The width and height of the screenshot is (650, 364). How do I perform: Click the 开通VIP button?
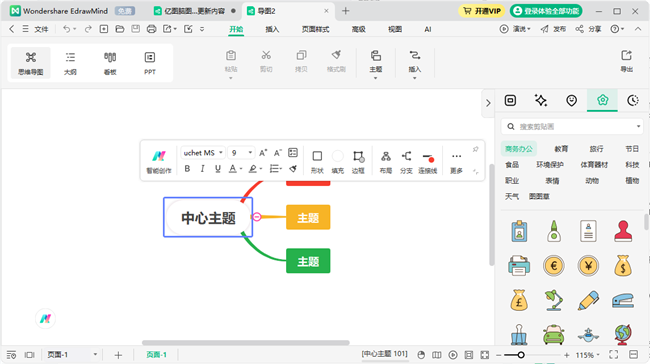pos(482,11)
